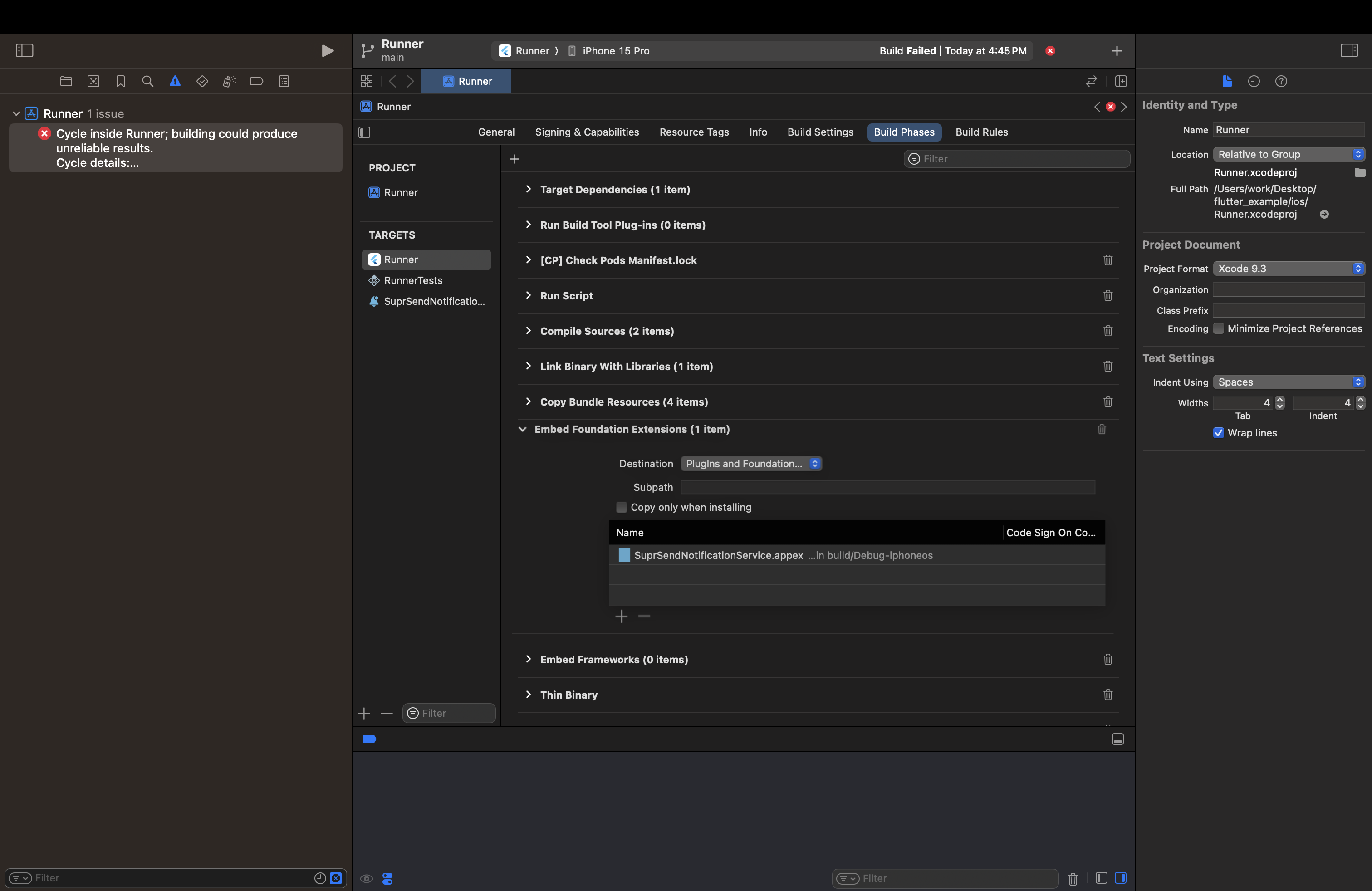
Task: Open the Project Format dropdown
Action: pyautogui.click(x=1289, y=269)
